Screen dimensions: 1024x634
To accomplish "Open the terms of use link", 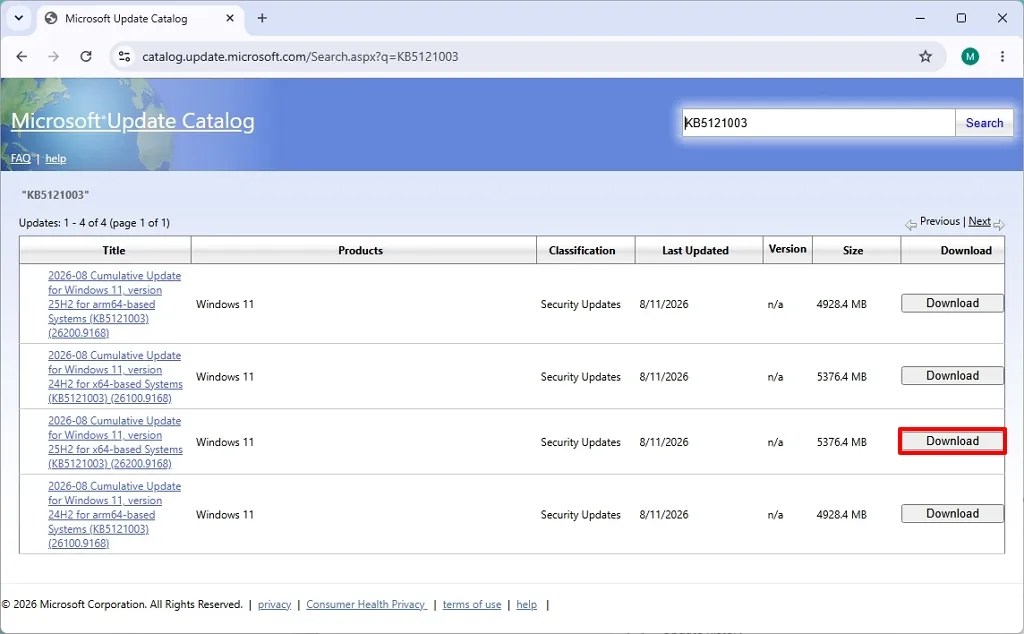I will pos(472,605).
